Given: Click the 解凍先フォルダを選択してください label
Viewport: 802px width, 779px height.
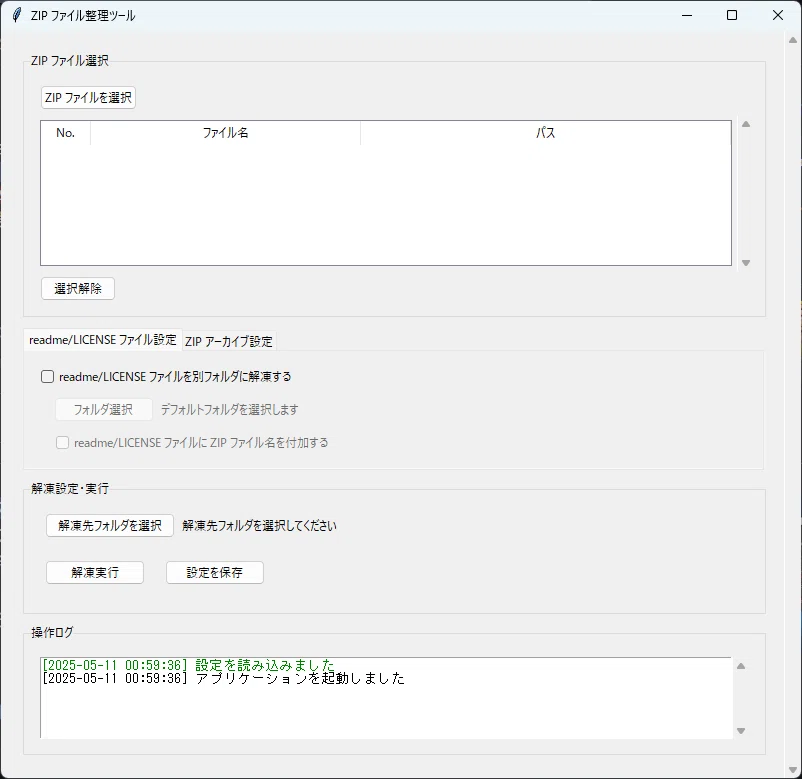Looking at the screenshot, I should pyautogui.click(x=259, y=526).
